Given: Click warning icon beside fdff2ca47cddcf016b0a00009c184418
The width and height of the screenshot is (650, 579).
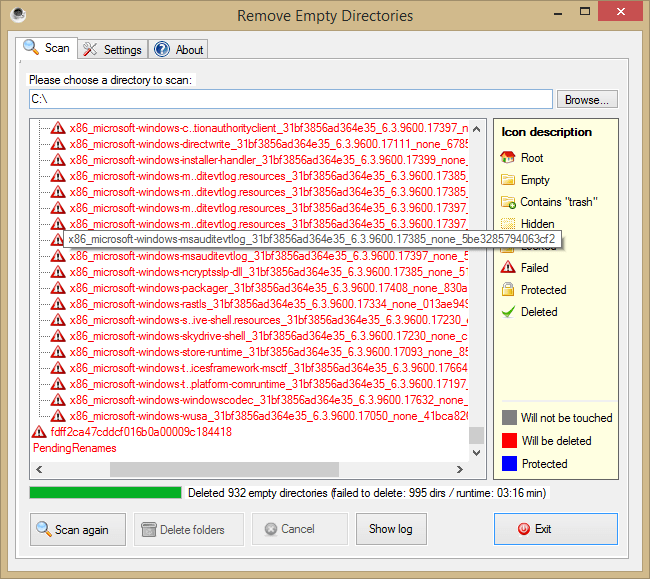Looking at the screenshot, I should (39, 432).
